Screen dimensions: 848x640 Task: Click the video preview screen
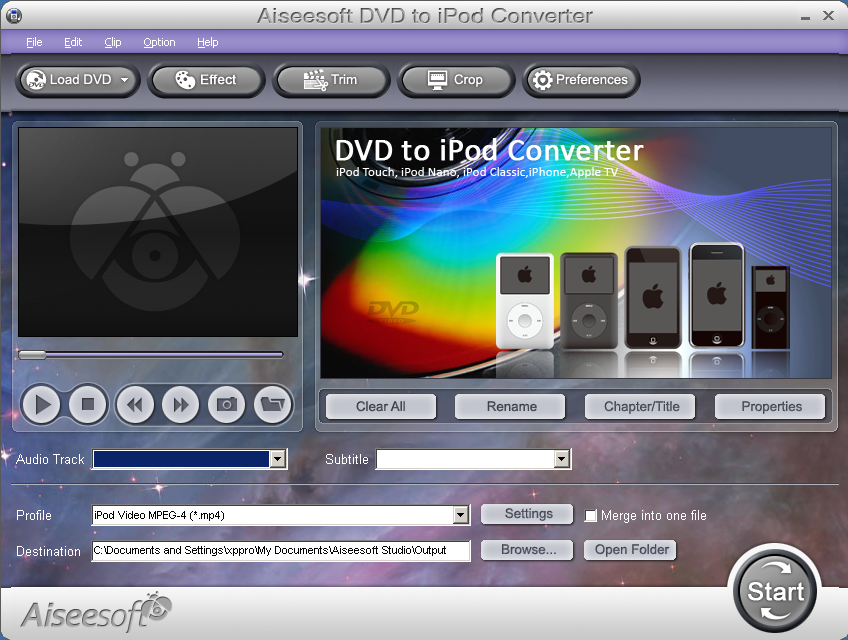click(158, 232)
